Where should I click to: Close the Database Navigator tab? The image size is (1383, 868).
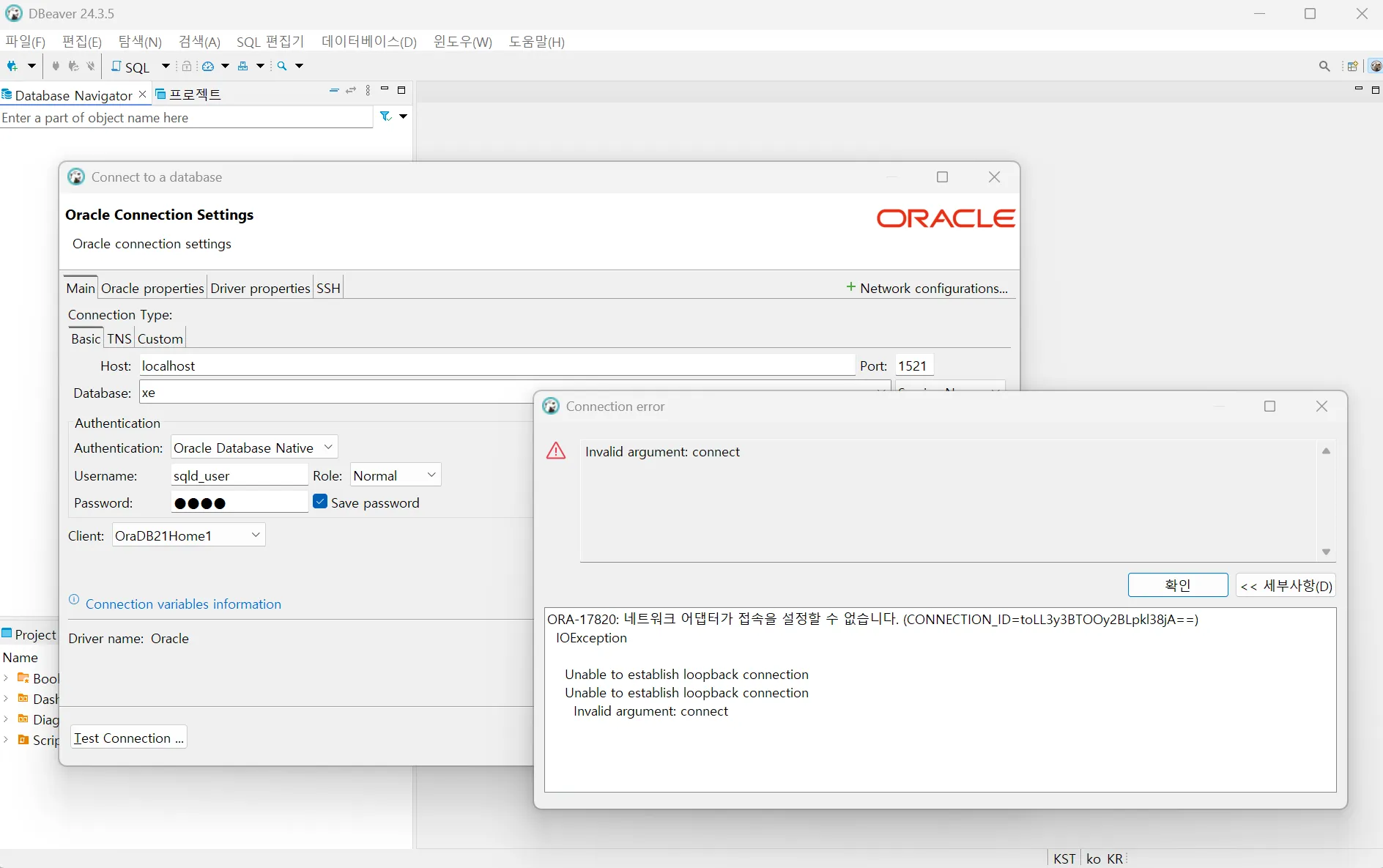(142, 94)
